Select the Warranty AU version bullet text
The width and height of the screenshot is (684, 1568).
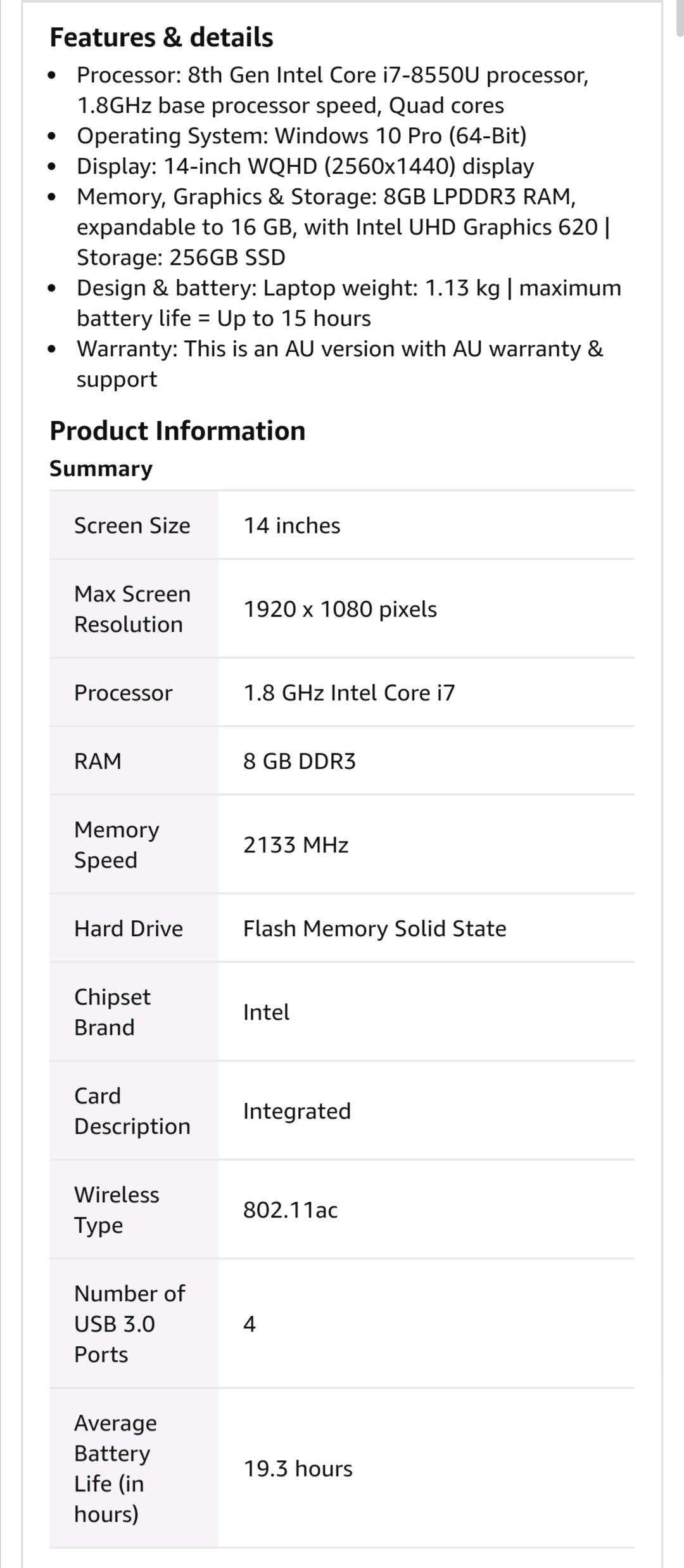coord(340,364)
